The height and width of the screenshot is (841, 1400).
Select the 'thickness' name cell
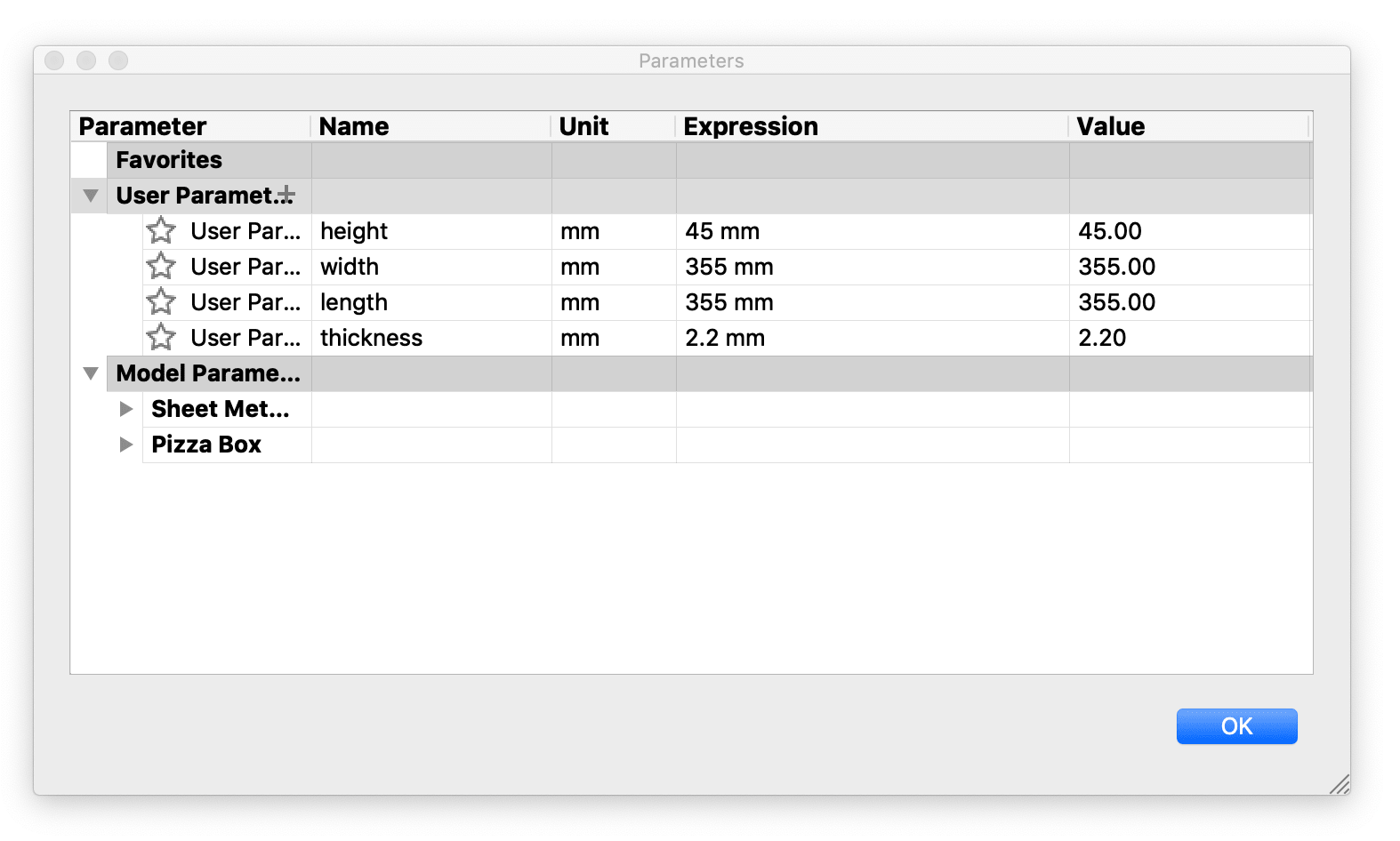(431, 338)
